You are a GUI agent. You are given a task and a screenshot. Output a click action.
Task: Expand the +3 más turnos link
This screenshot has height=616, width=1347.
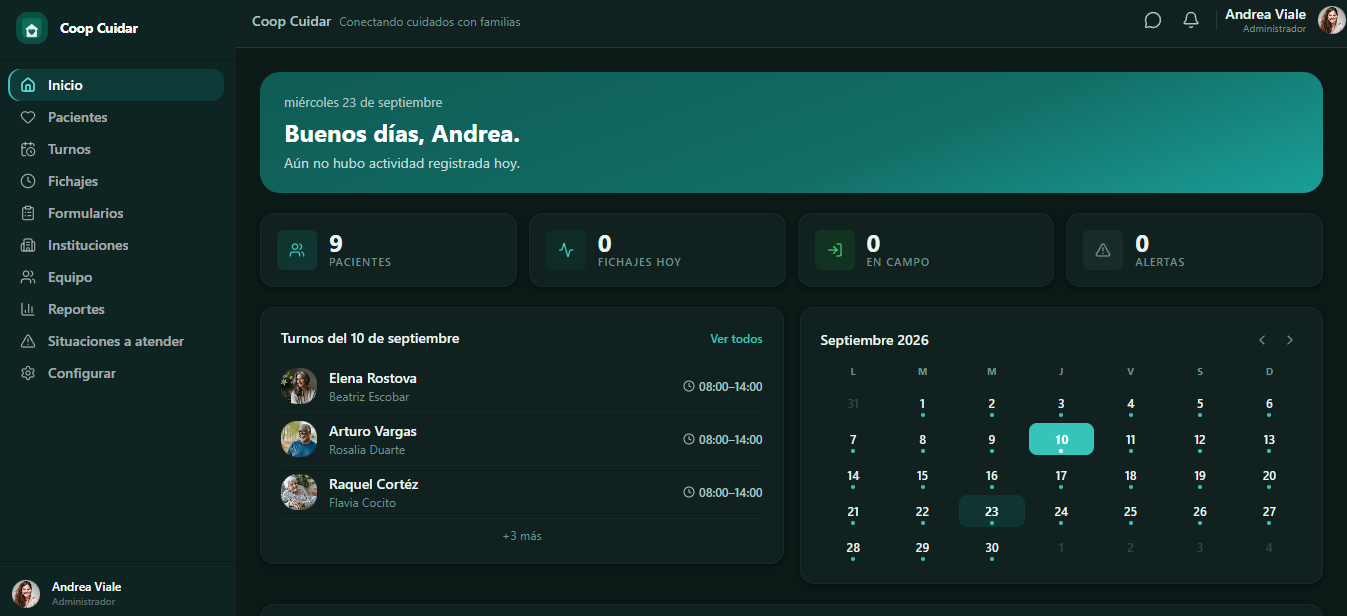coord(522,536)
